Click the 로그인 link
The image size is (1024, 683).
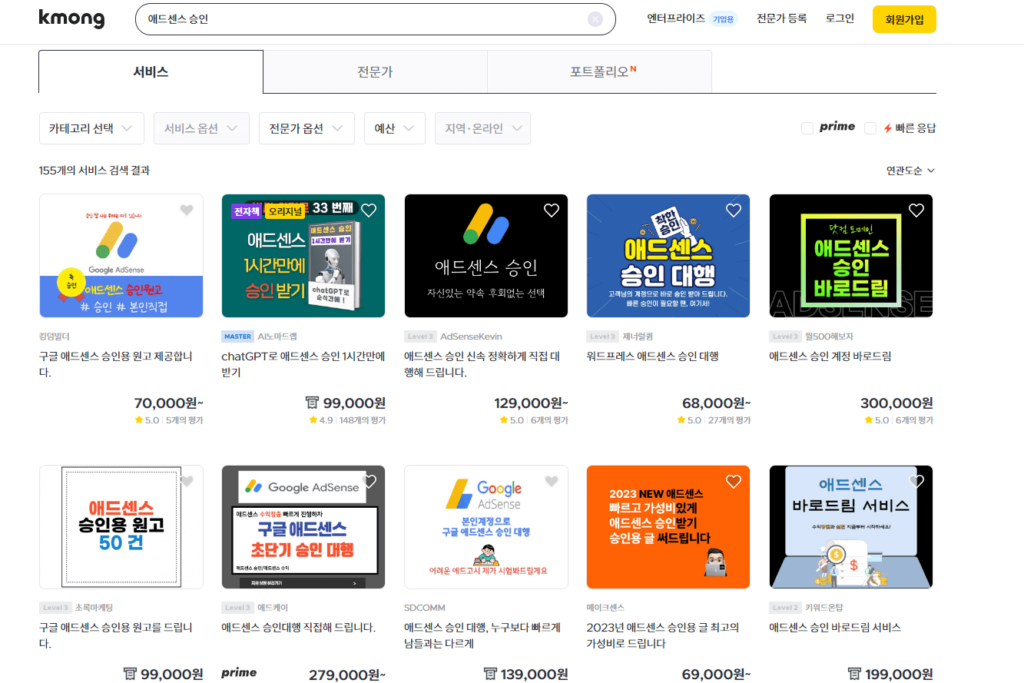coord(839,18)
